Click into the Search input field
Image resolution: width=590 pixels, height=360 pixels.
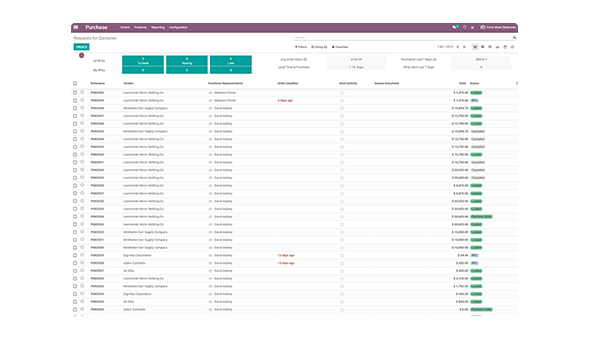(x=403, y=38)
